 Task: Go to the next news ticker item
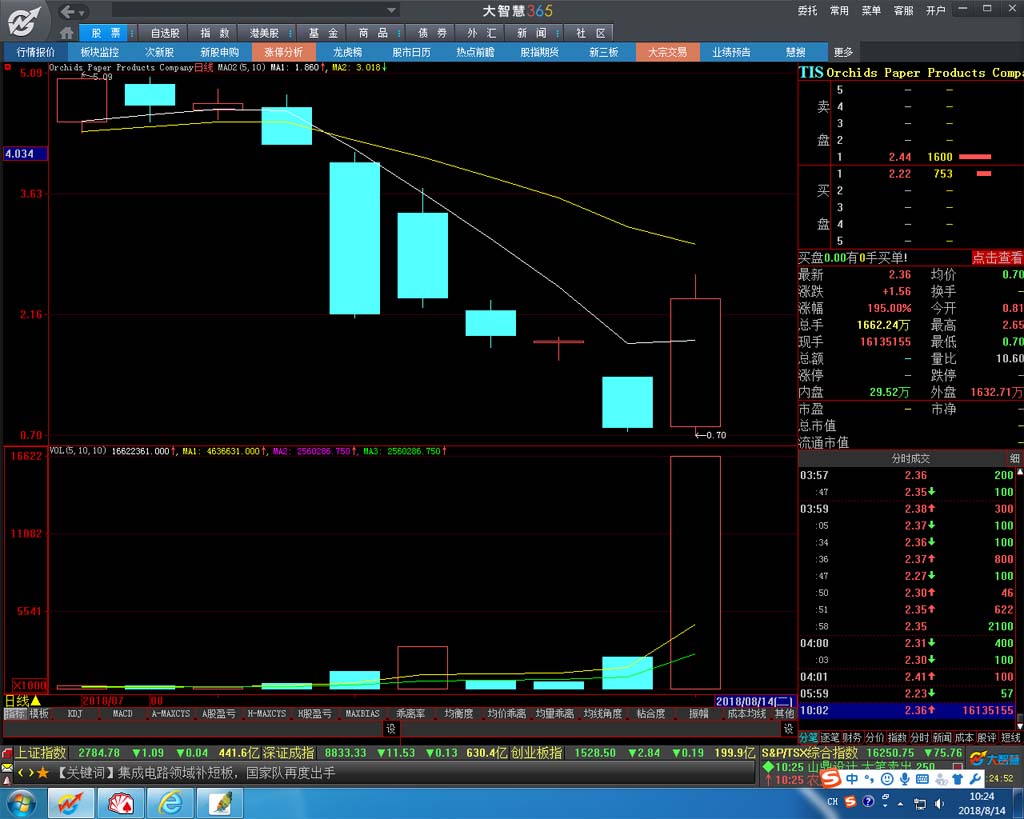[x=30, y=773]
